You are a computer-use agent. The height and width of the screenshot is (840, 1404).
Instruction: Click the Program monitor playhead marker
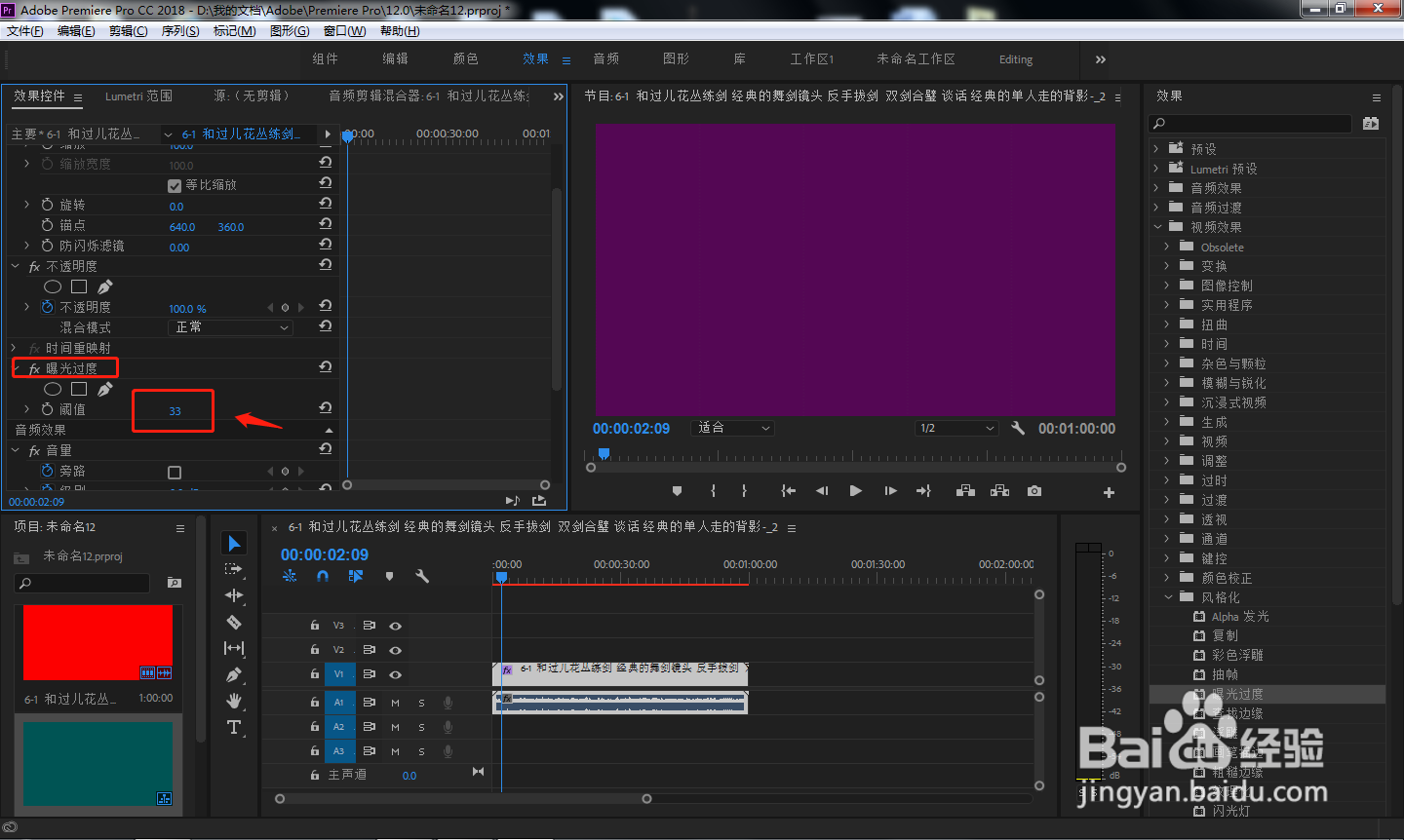pyautogui.click(x=604, y=453)
